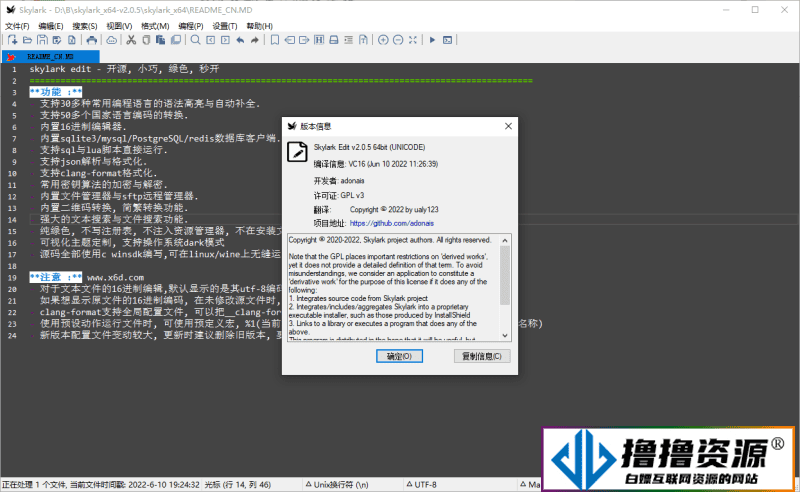Open the 格式(M) menu
The image size is (800, 492).
[x=155, y=26]
